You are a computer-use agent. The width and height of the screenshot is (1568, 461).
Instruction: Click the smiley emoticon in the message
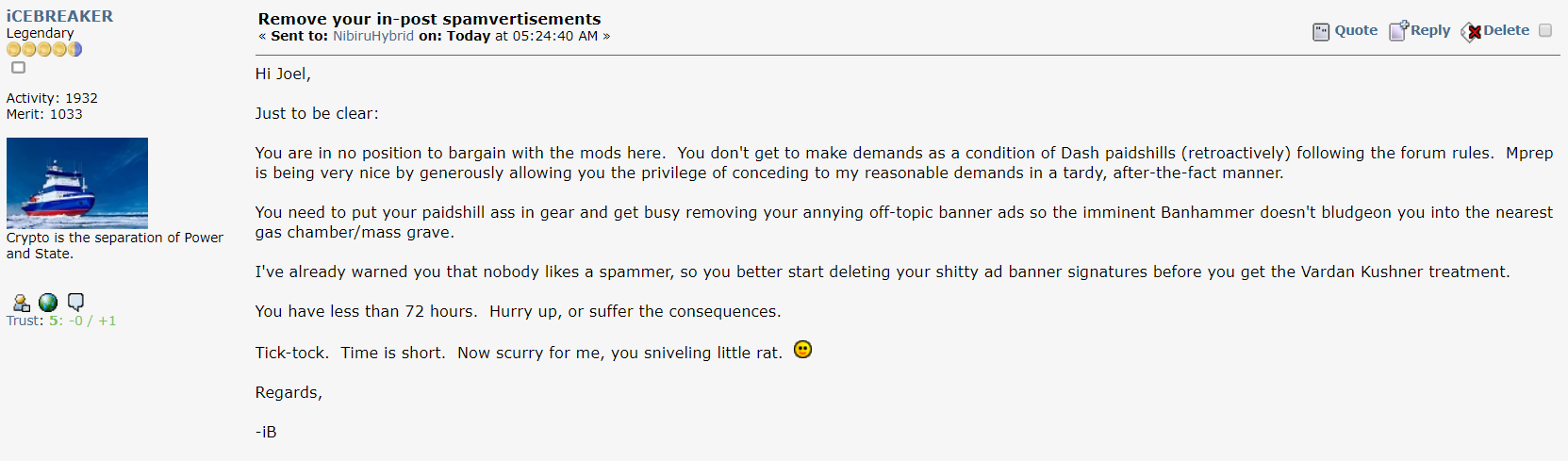(802, 350)
